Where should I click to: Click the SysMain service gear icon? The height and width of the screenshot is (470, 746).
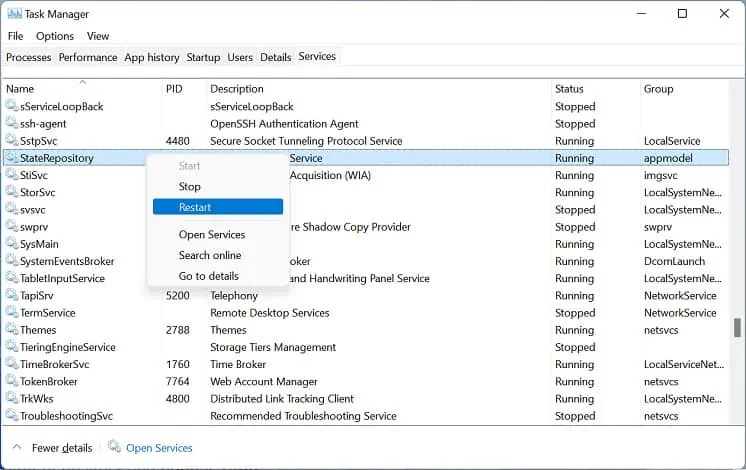12,243
